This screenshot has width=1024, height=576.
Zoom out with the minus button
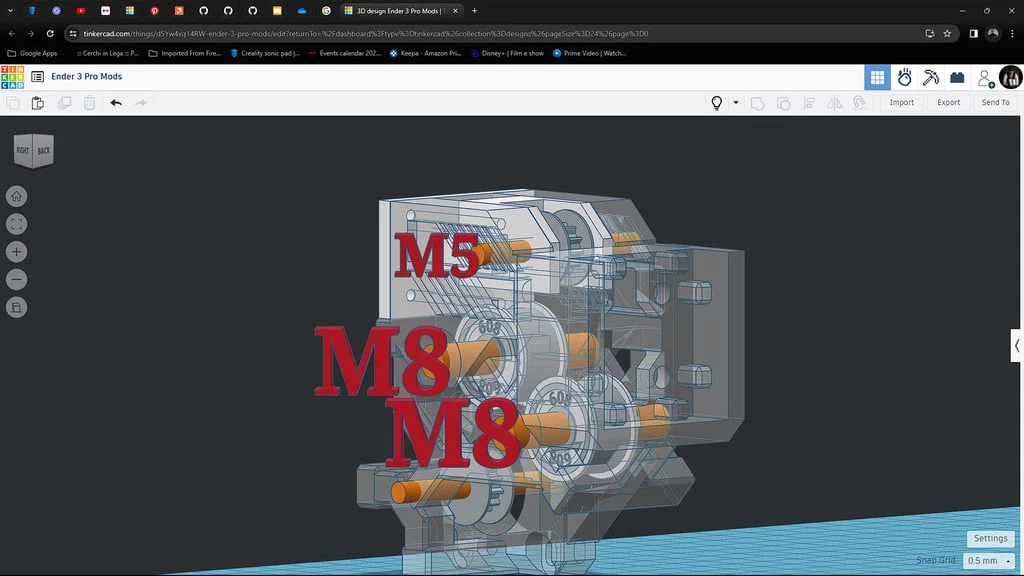point(16,280)
